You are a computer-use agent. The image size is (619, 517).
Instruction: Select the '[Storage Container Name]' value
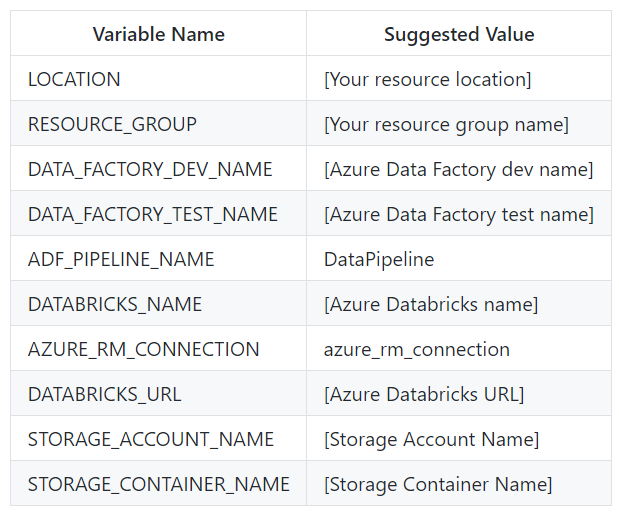pyautogui.click(x=437, y=484)
